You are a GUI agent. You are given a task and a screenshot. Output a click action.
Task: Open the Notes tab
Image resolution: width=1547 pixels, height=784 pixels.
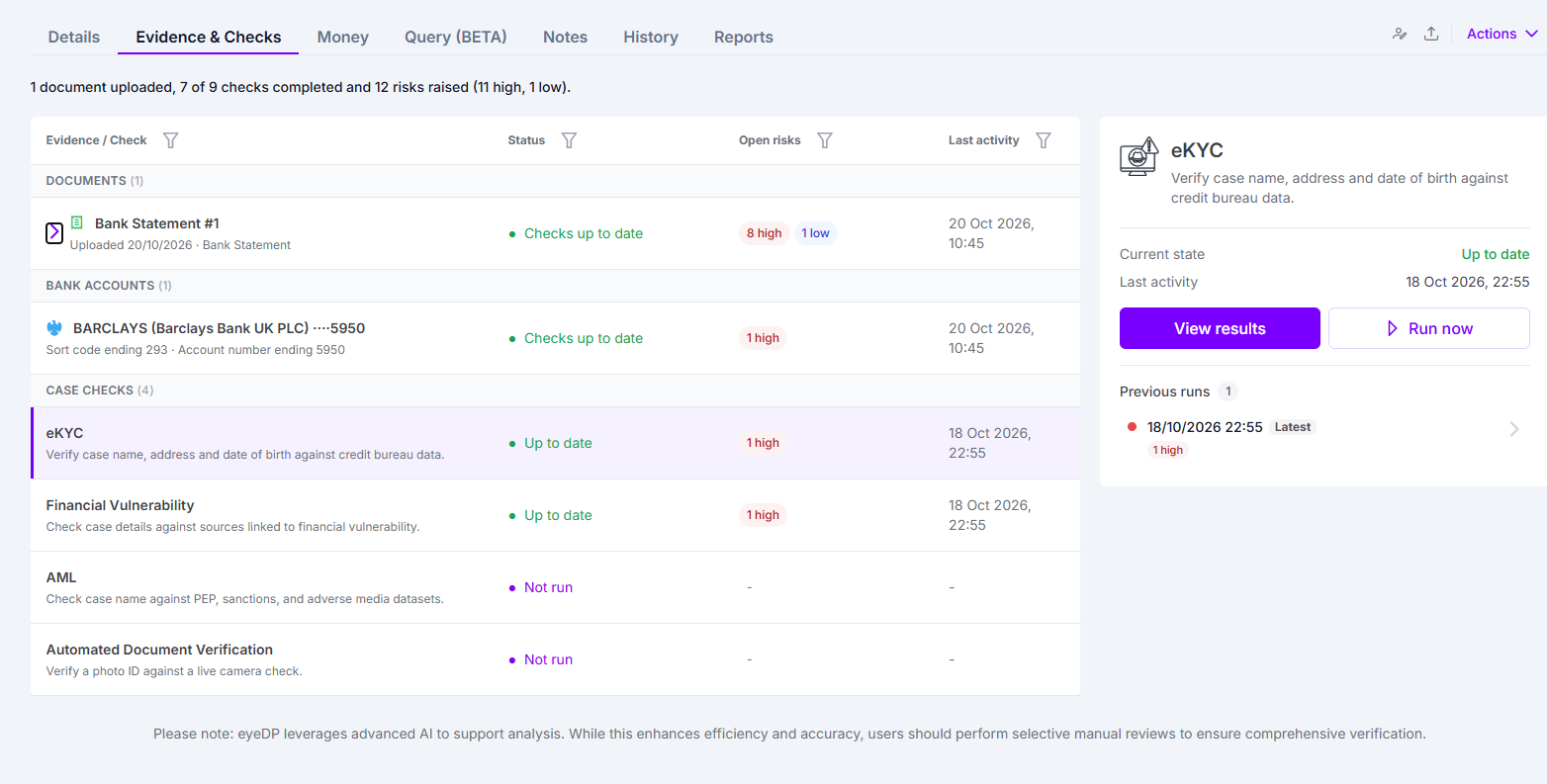pyautogui.click(x=565, y=37)
